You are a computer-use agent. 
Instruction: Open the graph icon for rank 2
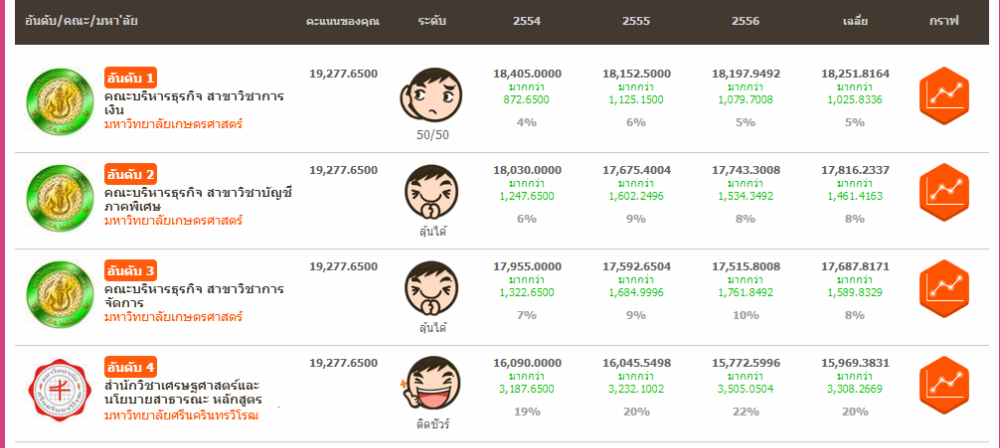tap(944, 190)
